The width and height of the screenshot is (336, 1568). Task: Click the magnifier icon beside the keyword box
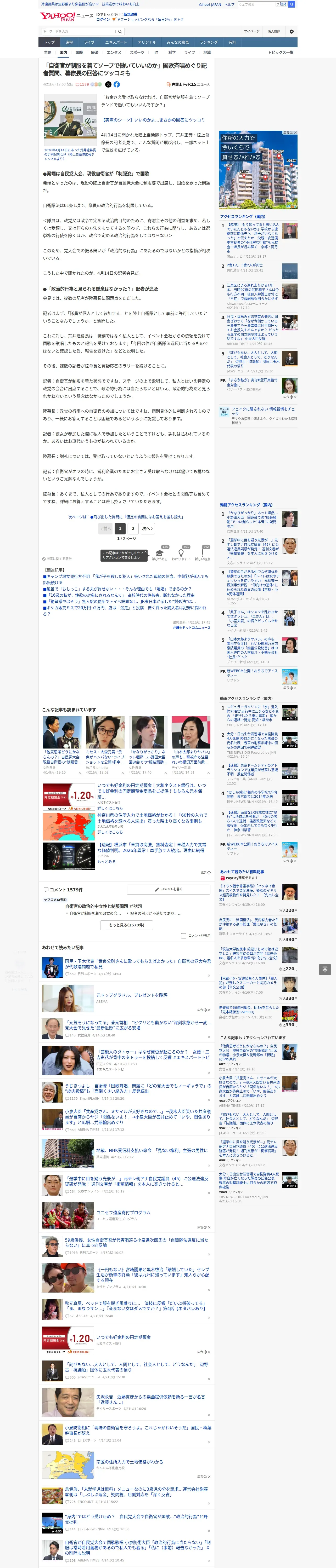click(120, 32)
